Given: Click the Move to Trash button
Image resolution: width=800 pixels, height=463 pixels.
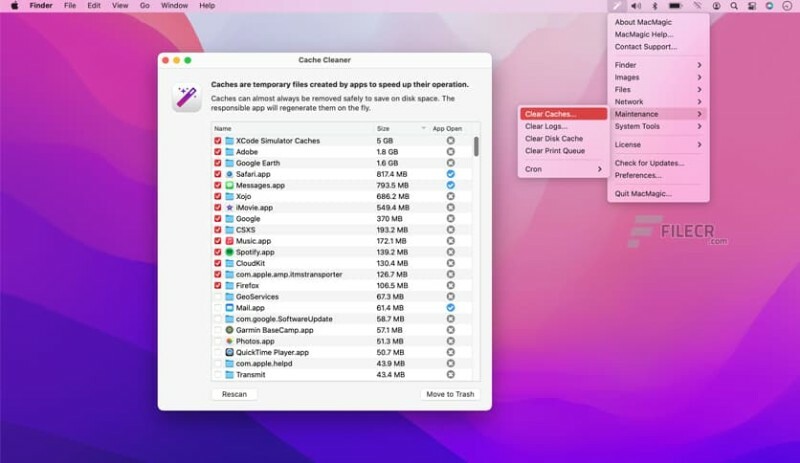Looking at the screenshot, I should point(450,394).
